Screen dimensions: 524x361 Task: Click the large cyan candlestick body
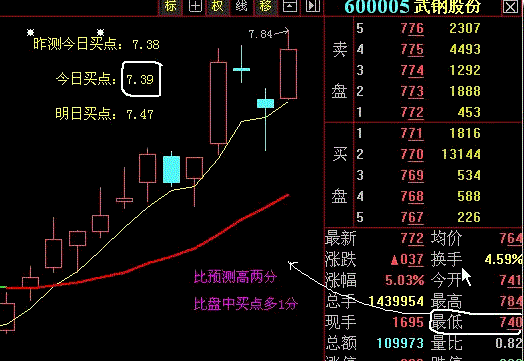171,169
